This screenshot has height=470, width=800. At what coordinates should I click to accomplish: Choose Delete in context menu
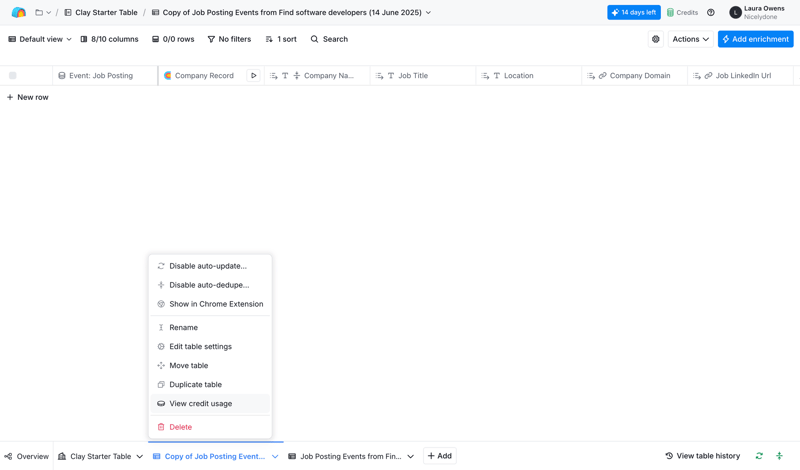[210, 427]
